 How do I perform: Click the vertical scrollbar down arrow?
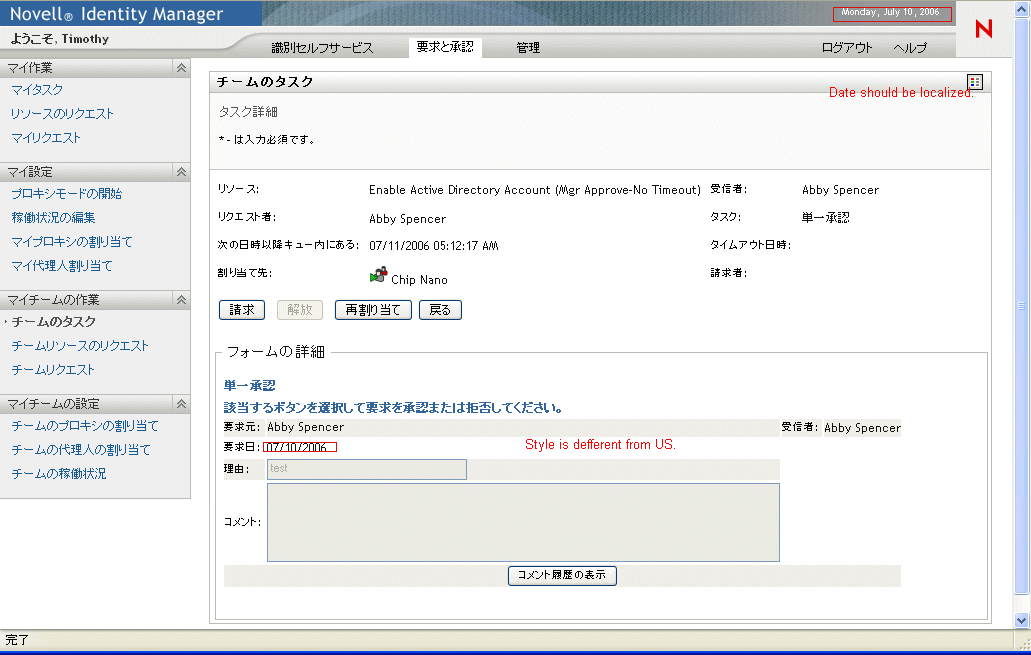point(1021,619)
